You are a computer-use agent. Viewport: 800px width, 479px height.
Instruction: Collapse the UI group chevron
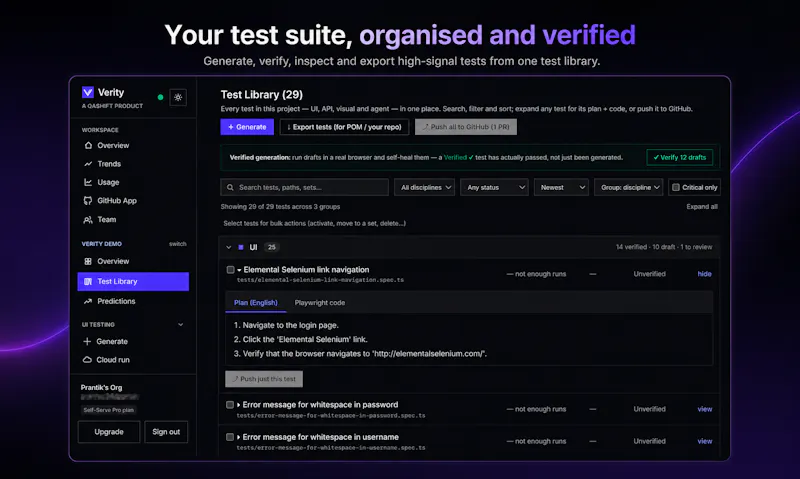coord(229,247)
